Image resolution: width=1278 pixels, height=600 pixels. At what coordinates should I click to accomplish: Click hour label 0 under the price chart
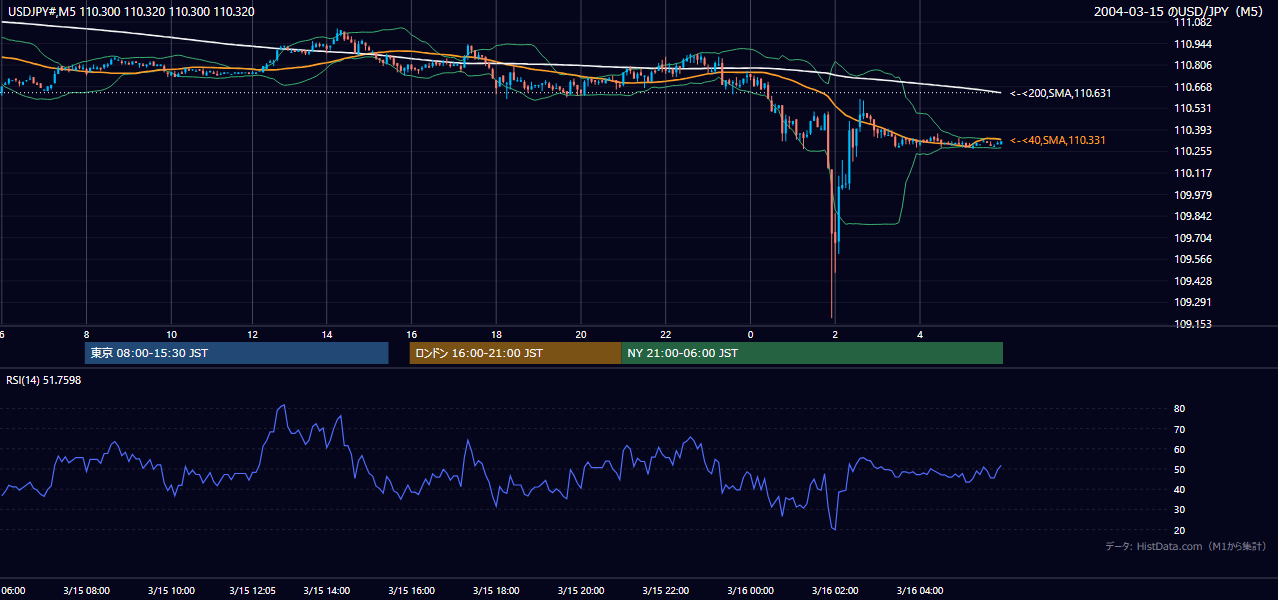pyautogui.click(x=750, y=334)
